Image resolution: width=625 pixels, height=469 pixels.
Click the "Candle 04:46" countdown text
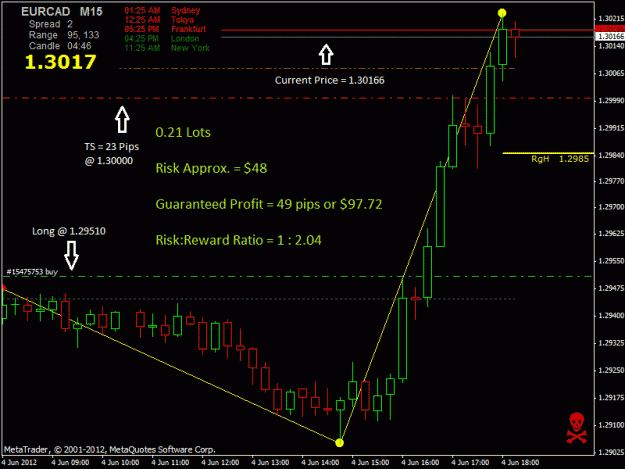coord(60,46)
